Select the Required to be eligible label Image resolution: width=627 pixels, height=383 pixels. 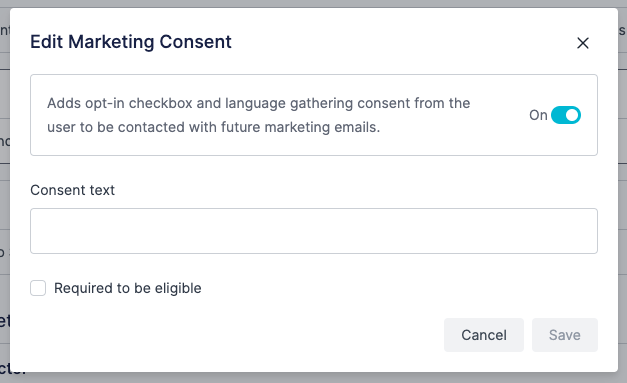click(x=128, y=288)
